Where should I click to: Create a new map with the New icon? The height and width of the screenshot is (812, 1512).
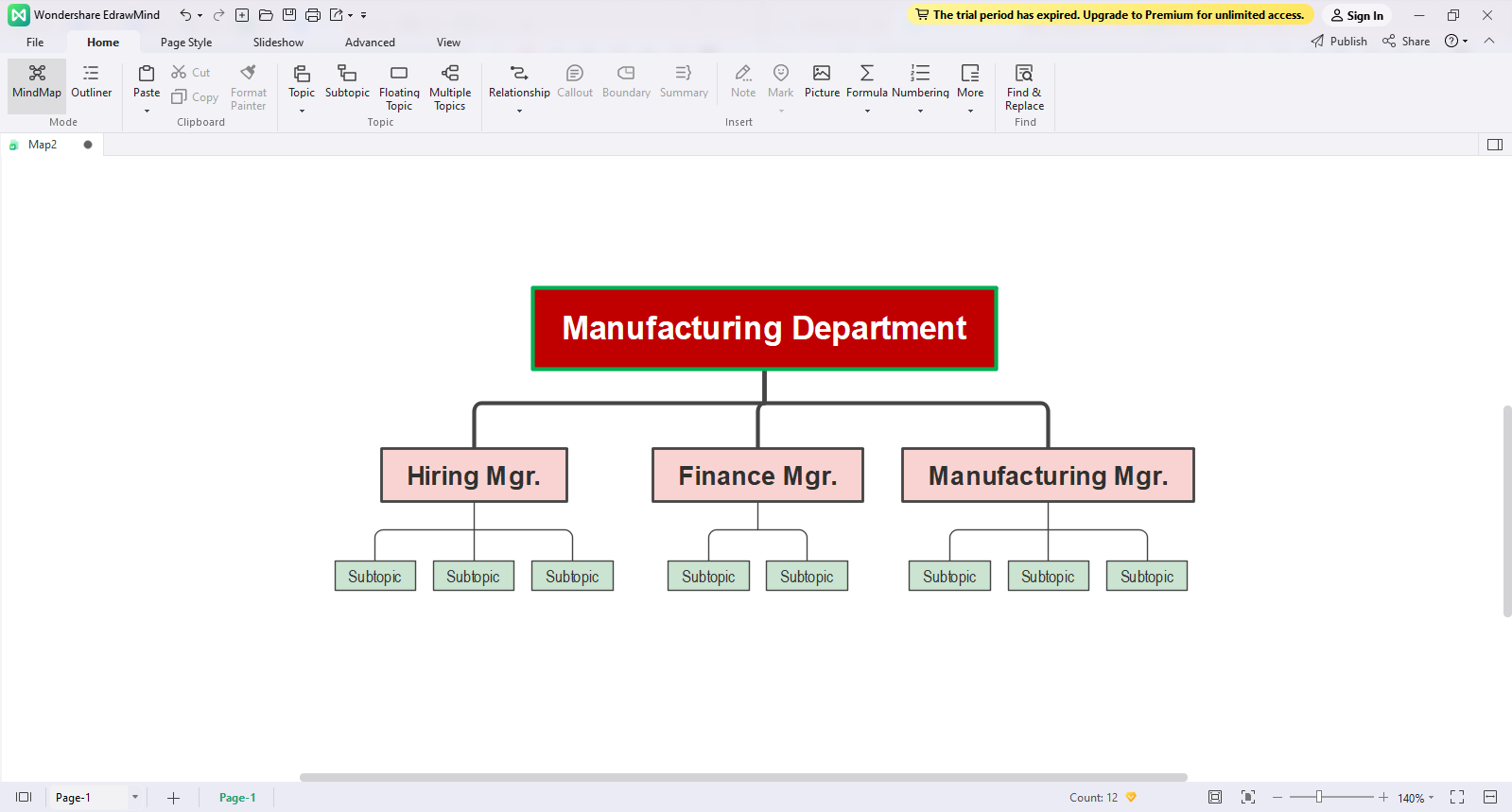(242, 15)
